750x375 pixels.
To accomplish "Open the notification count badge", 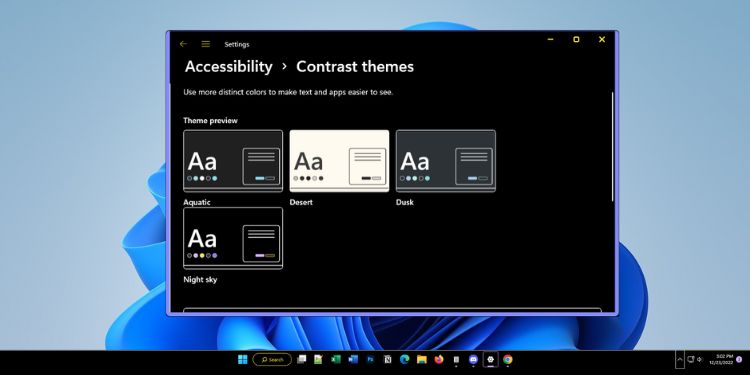I will click(739, 359).
